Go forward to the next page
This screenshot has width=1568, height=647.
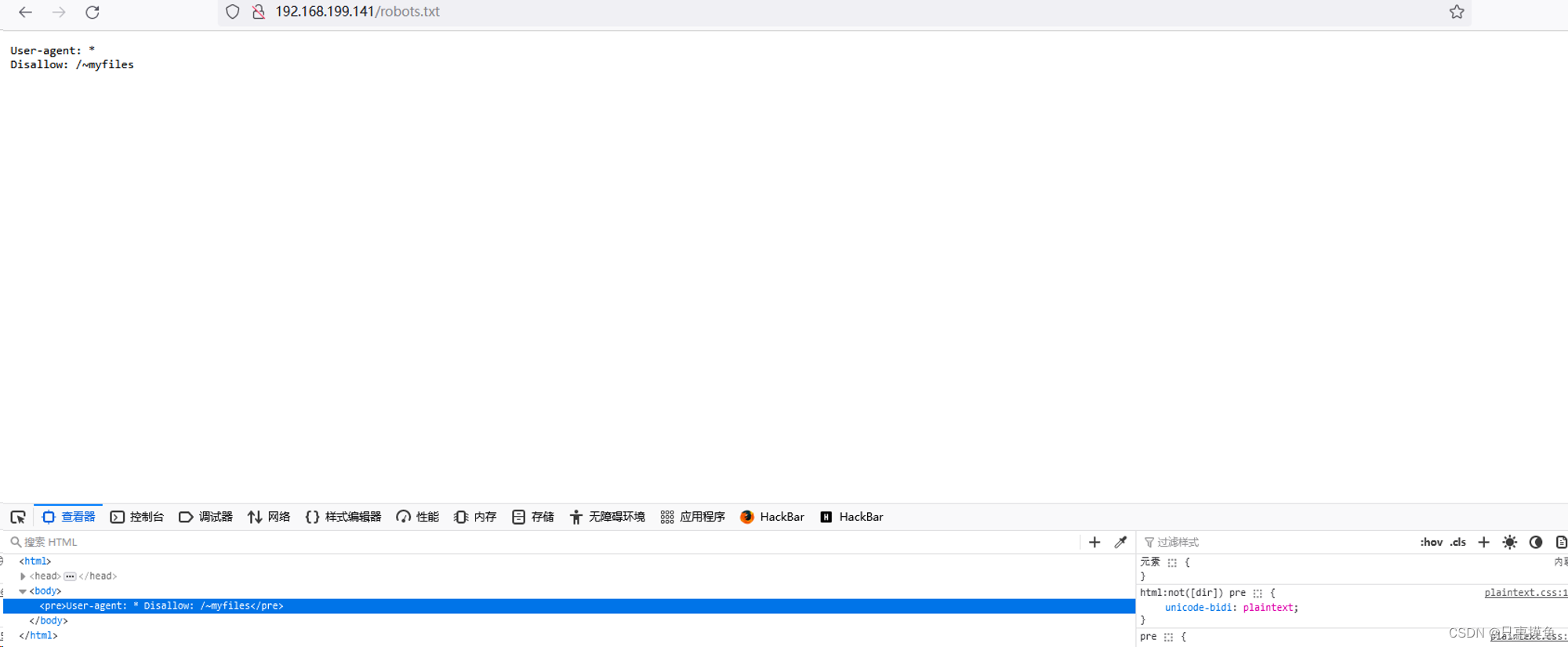[x=59, y=12]
